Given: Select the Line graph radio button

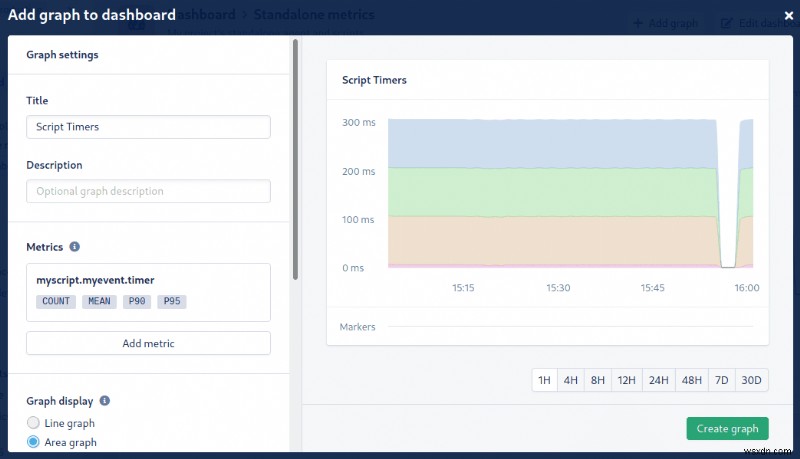Looking at the screenshot, I should pyautogui.click(x=33, y=423).
